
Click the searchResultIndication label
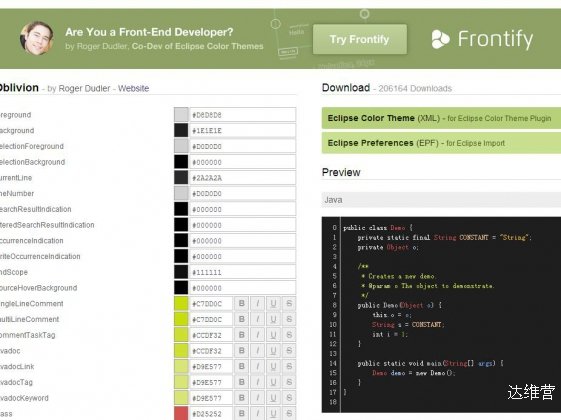coord(35,209)
